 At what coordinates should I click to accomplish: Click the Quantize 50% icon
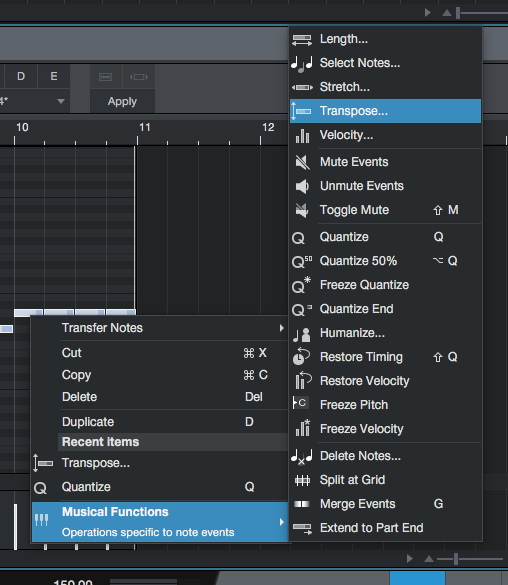pyautogui.click(x=302, y=261)
